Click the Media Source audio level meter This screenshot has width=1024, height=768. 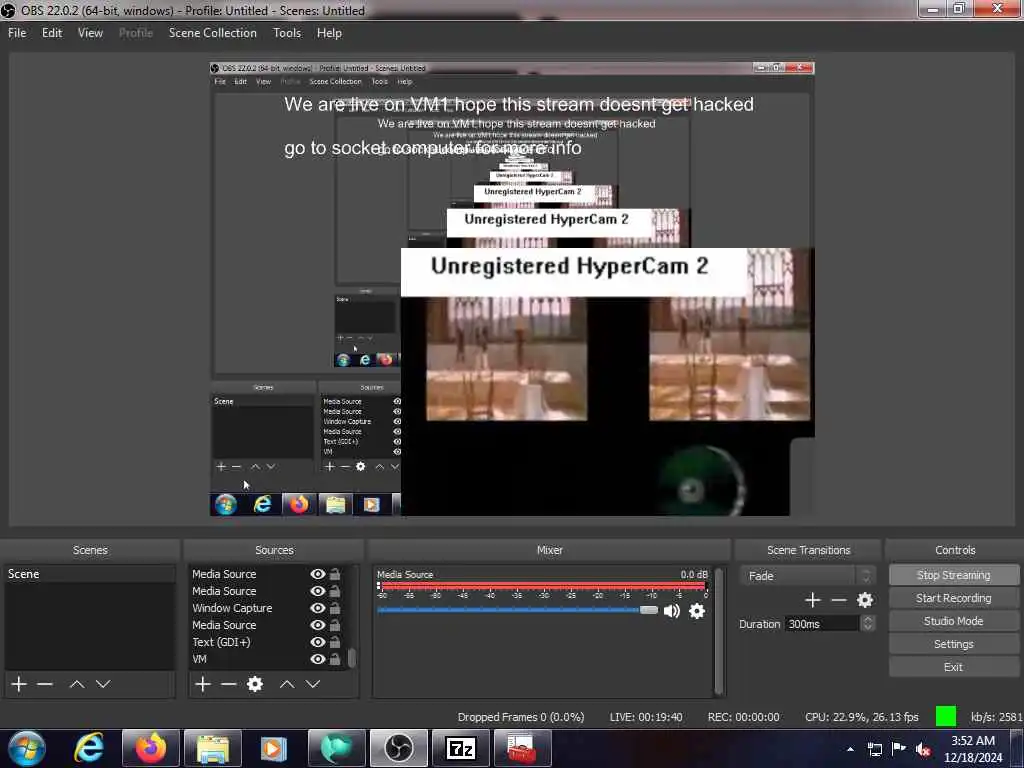[x=542, y=586]
